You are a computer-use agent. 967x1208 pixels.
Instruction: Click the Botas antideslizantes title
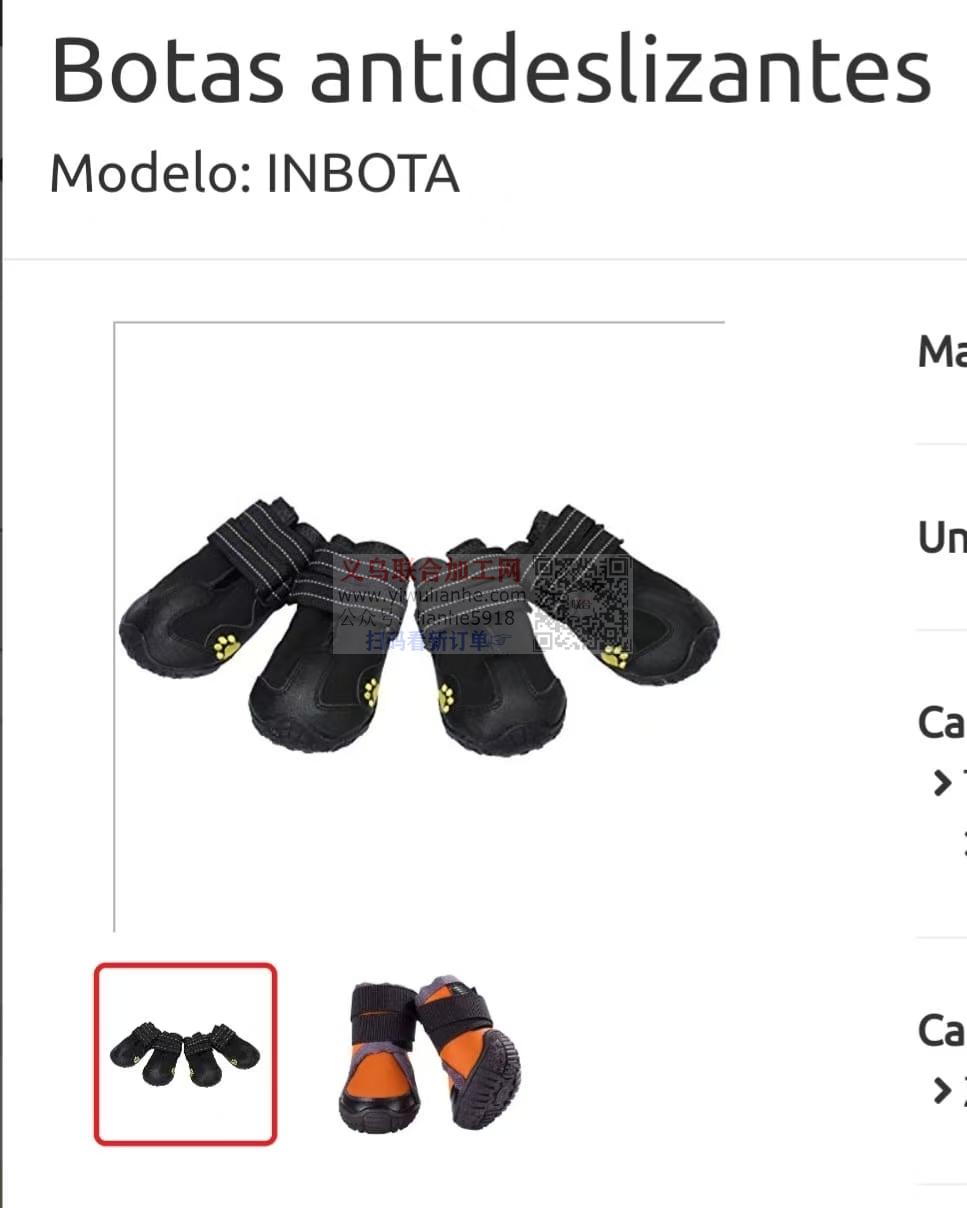click(x=491, y=69)
